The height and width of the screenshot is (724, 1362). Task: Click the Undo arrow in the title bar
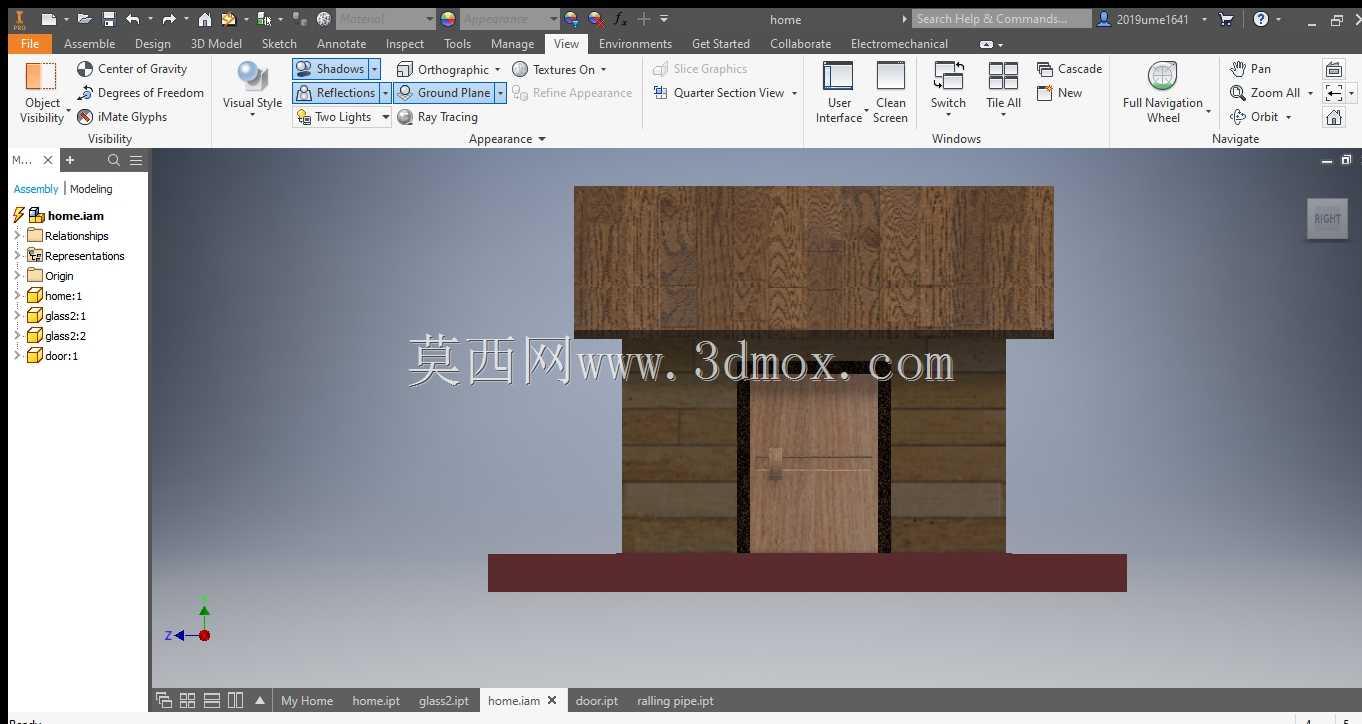point(132,19)
